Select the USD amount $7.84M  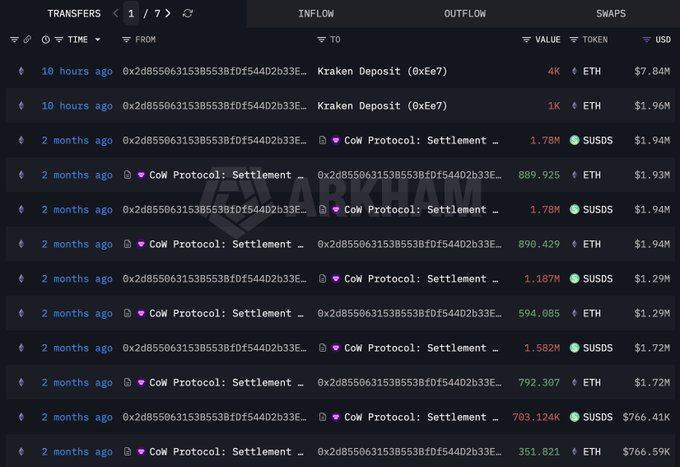[x=652, y=71]
